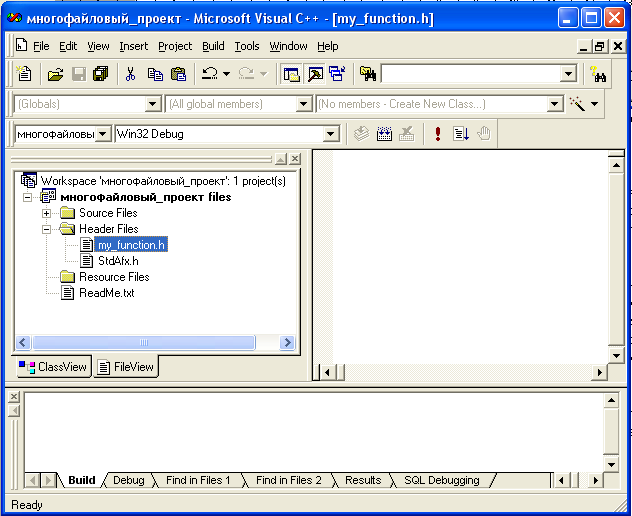Open the Build menu
The width and height of the screenshot is (632, 516).
[x=213, y=46]
